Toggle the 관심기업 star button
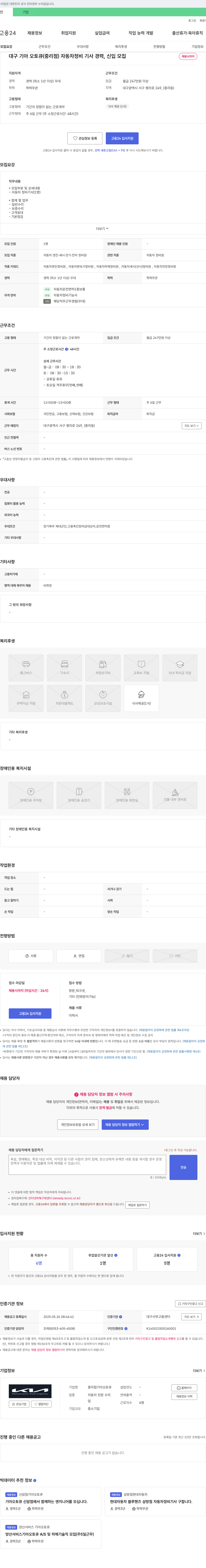This screenshot has height=1568, width=206. [x=19, y=1404]
